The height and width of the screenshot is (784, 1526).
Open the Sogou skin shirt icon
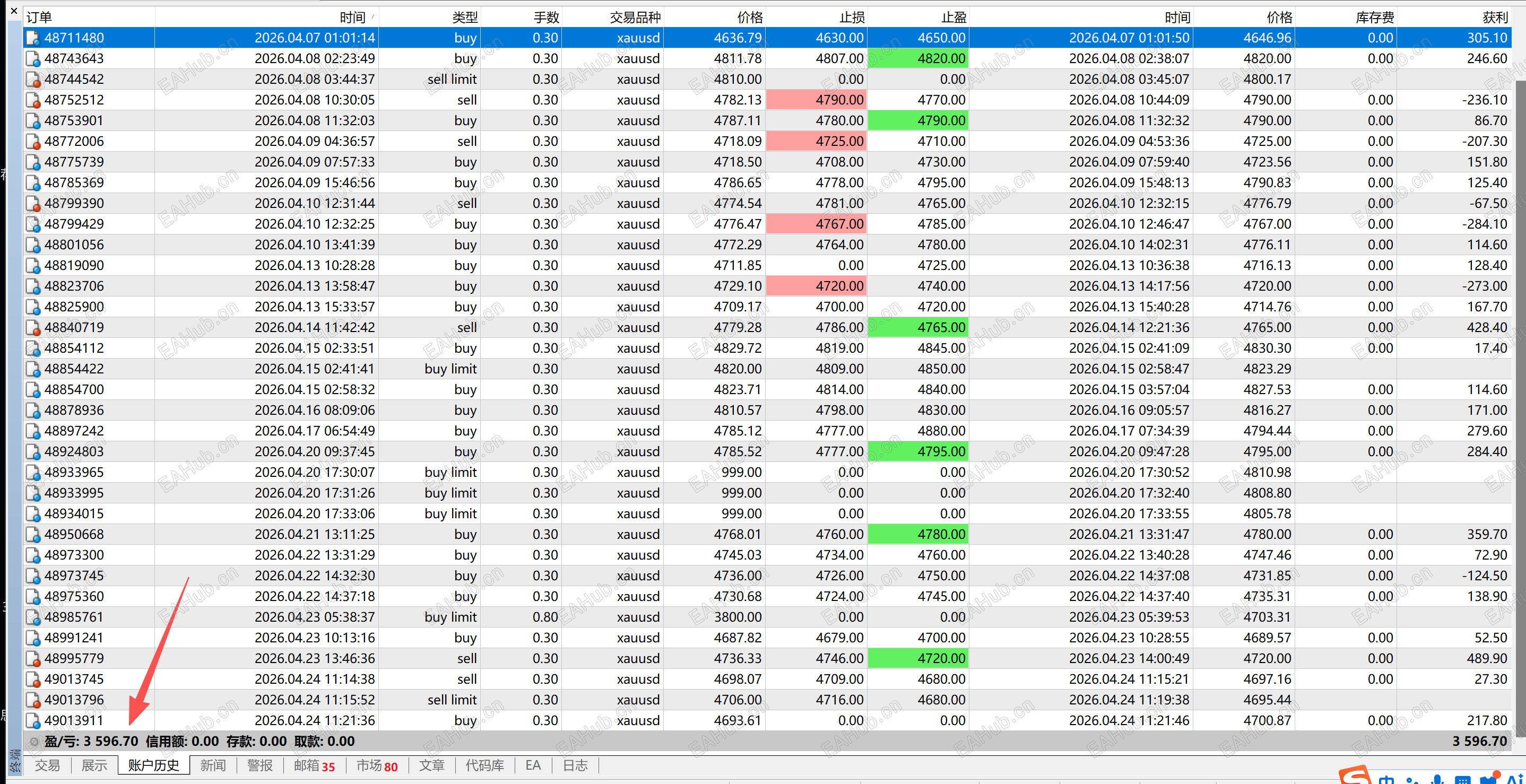(x=1489, y=779)
